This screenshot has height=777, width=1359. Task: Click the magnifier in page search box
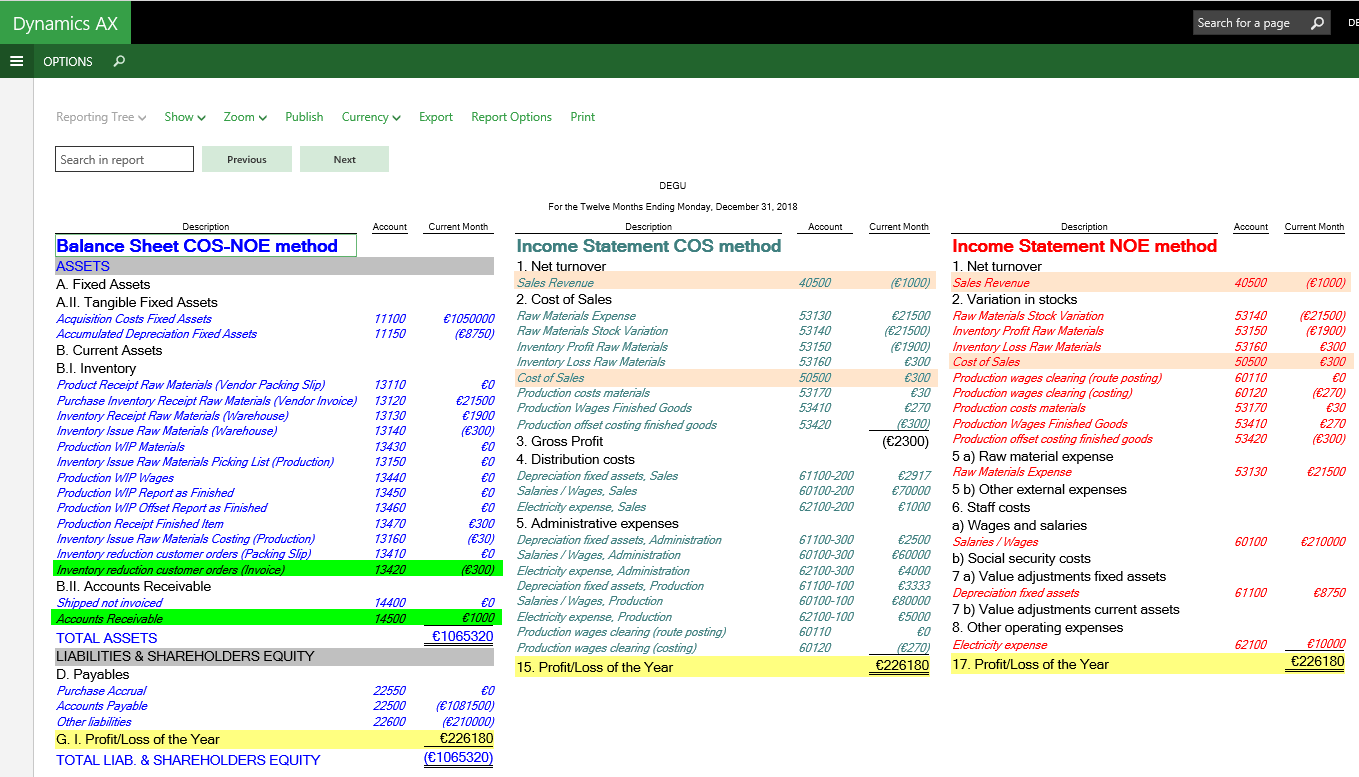[1317, 23]
